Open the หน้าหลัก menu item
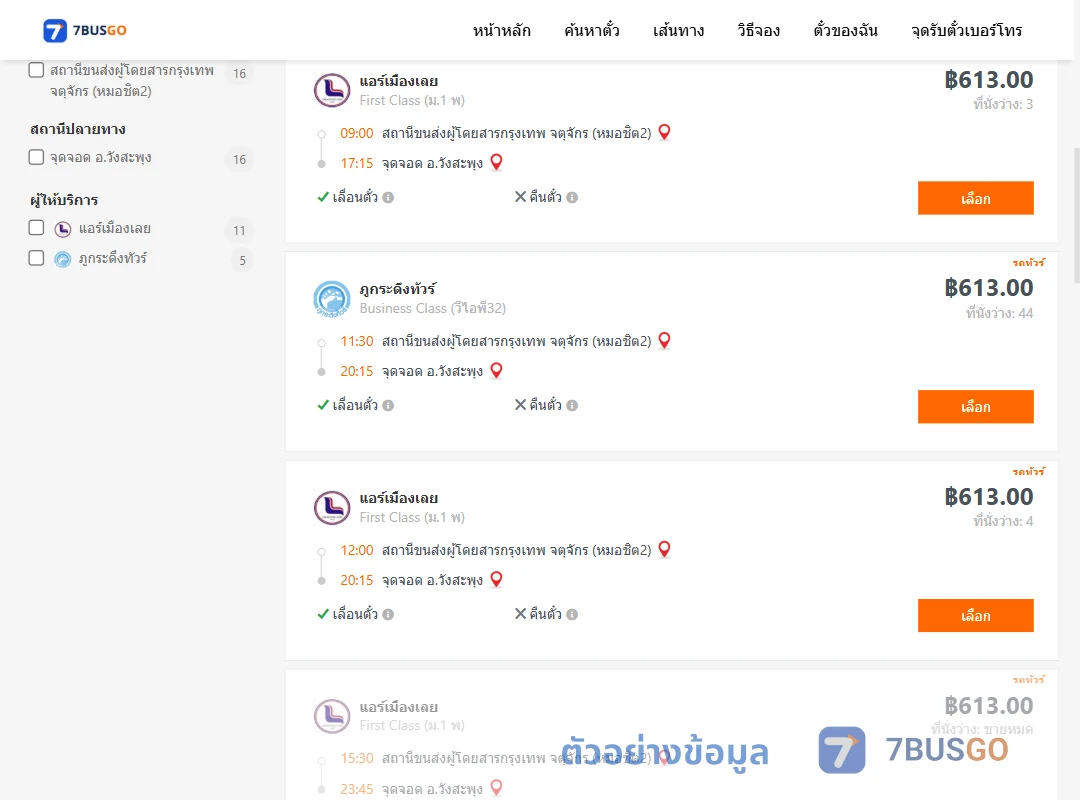The height and width of the screenshot is (800, 1080). click(501, 30)
